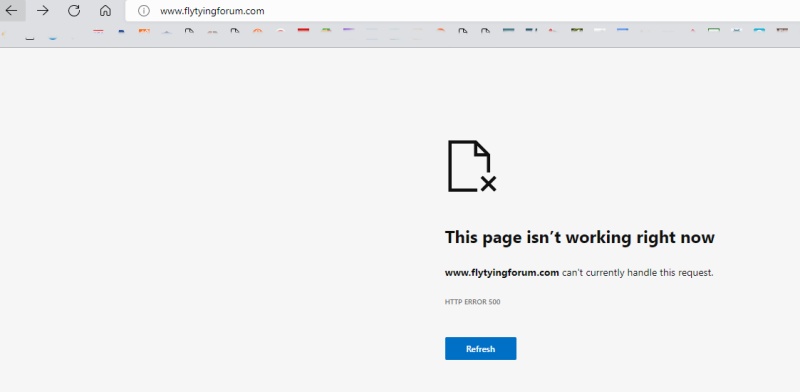Go back using the browser back arrow
This screenshot has width=800, height=392.
(11, 11)
